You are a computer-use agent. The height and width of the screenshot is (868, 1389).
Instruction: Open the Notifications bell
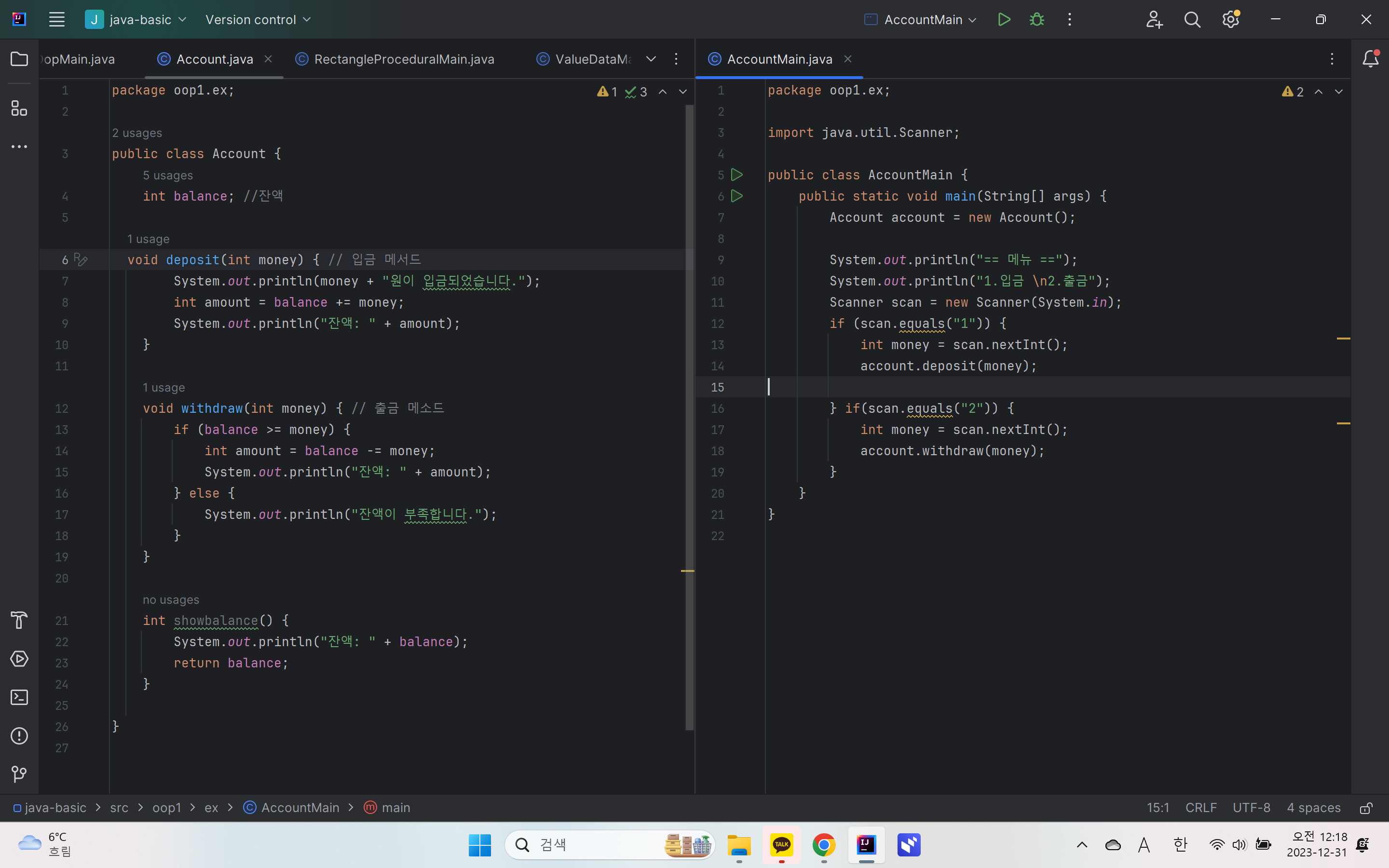coord(1370,58)
